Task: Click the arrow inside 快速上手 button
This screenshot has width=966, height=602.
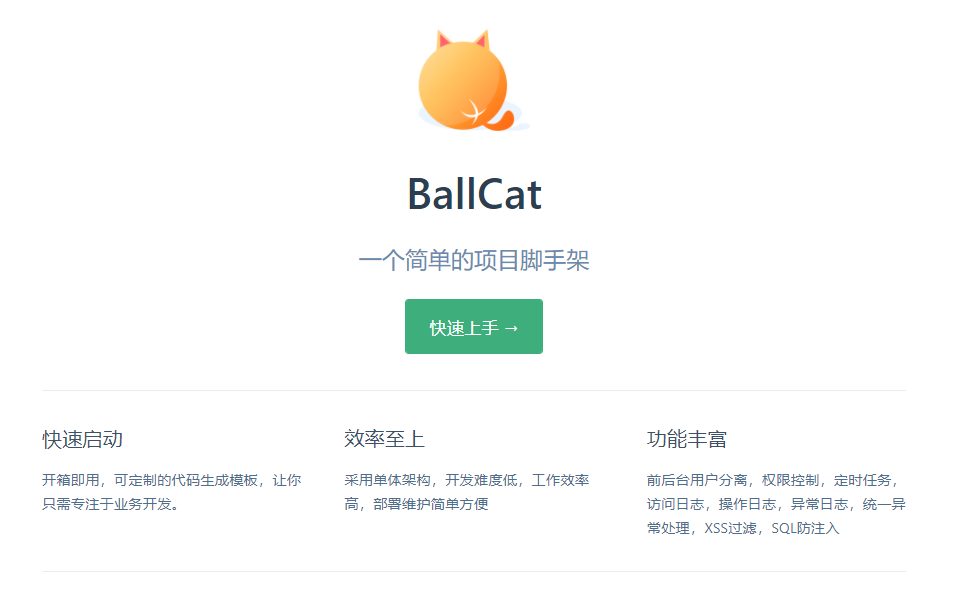Action: pos(511,328)
